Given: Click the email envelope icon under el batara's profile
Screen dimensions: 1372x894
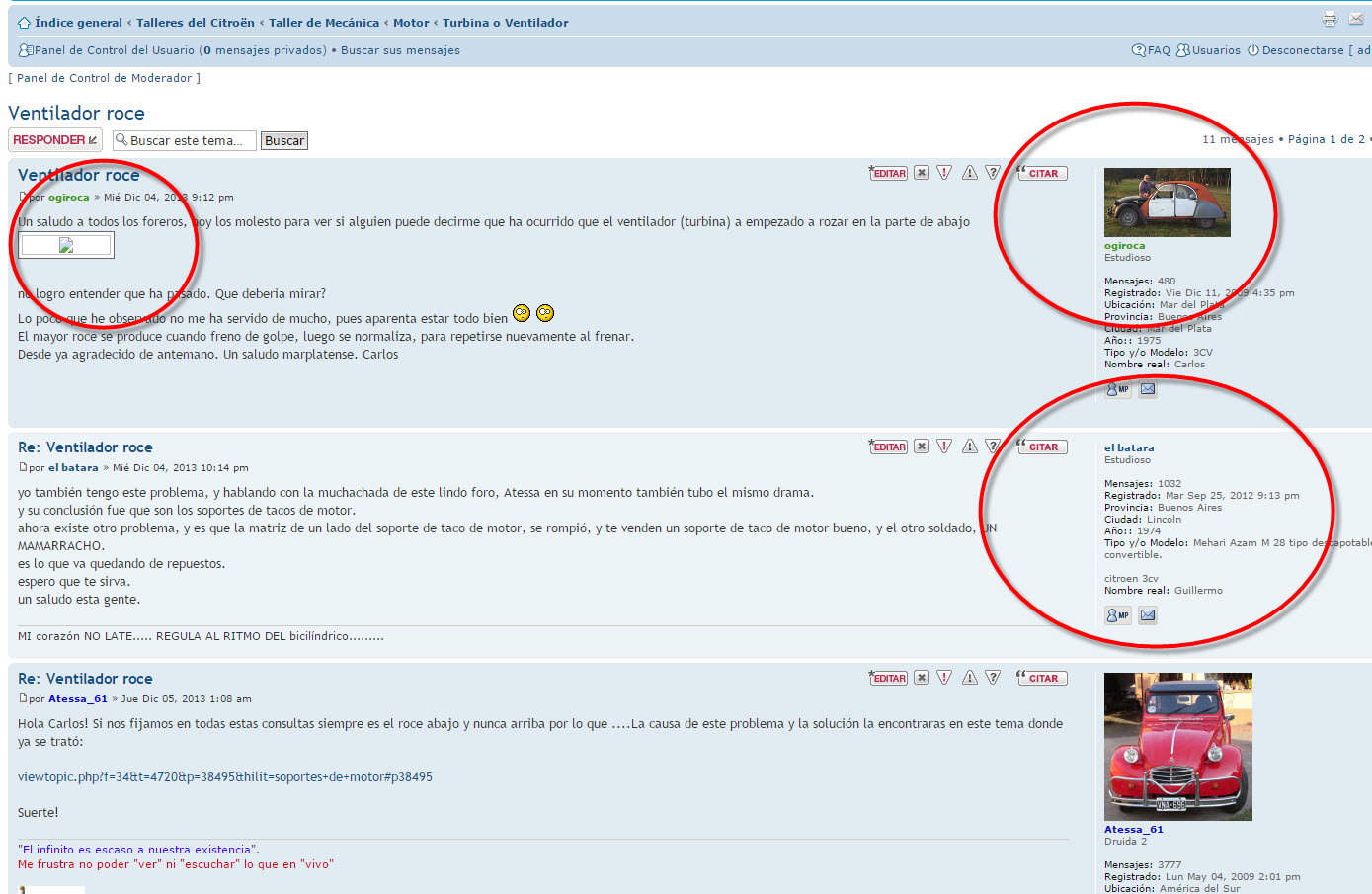Looking at the screenshot, I should pyautogui.click(x=1148, y=615).
